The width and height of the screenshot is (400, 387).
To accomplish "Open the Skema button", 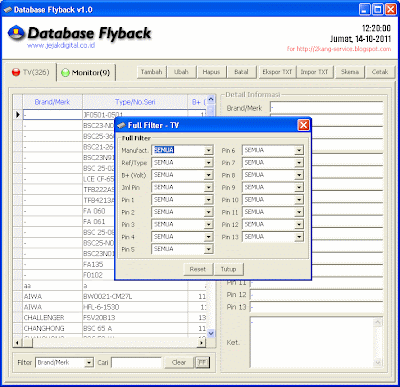I will [350, 72].
